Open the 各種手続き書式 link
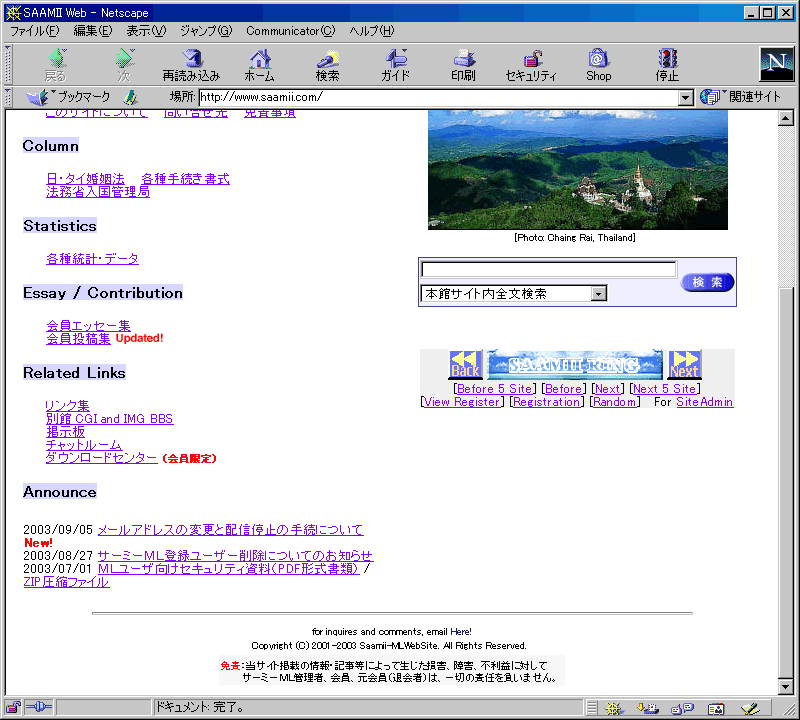The height and width of the screenshot is (720, 800). coord(185,179)
